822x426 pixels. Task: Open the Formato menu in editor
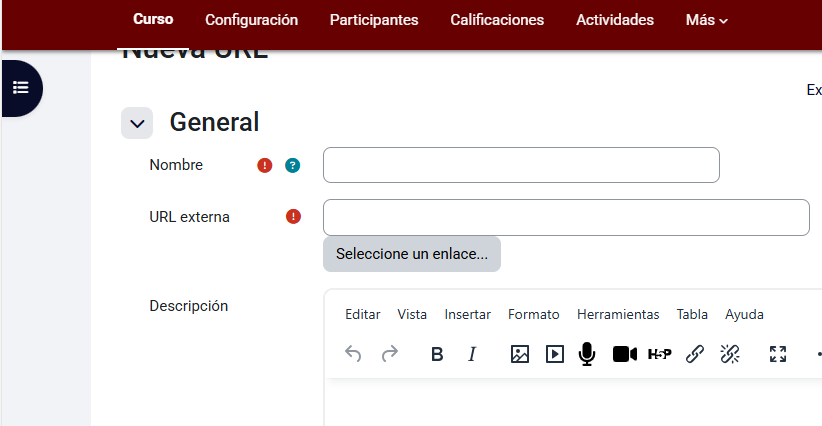[533, 314]
